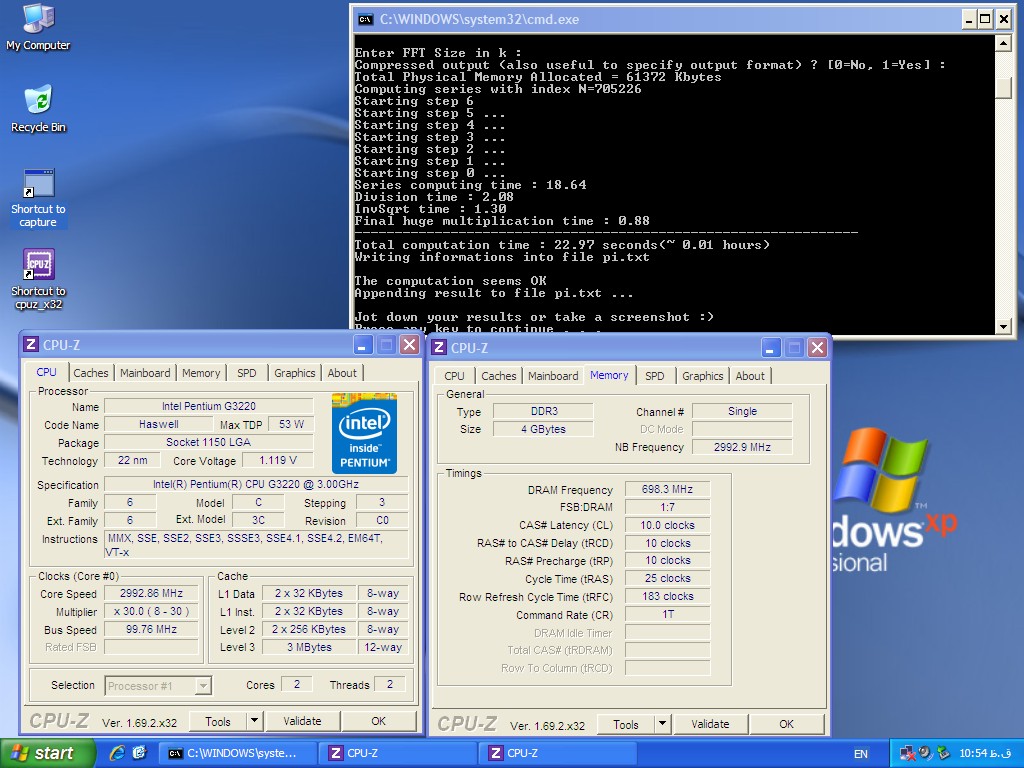This screenshot has width=1024, height=768.
Task: Click the Multiplier x 30.0 value
Action: click(x=152, y=612)
